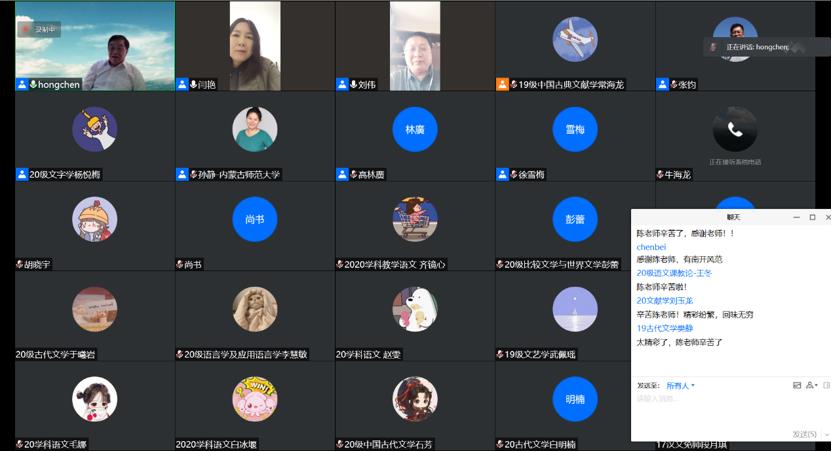Click the muted mic icon beside 闫艳
832x452 pixels.
coord(193,85)
